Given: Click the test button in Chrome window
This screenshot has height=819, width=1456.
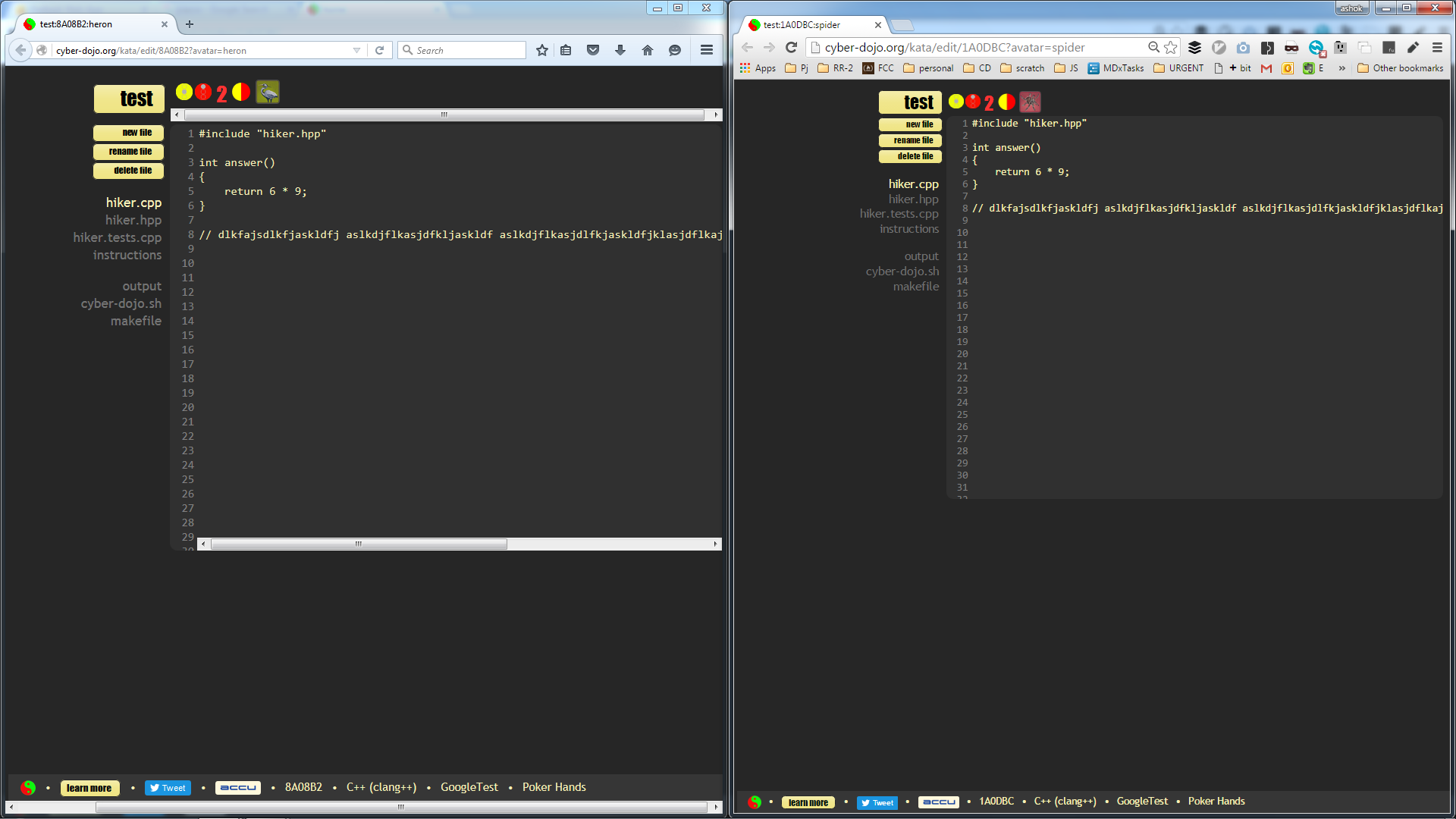Looking at the screenshot, I should [910, 102].
